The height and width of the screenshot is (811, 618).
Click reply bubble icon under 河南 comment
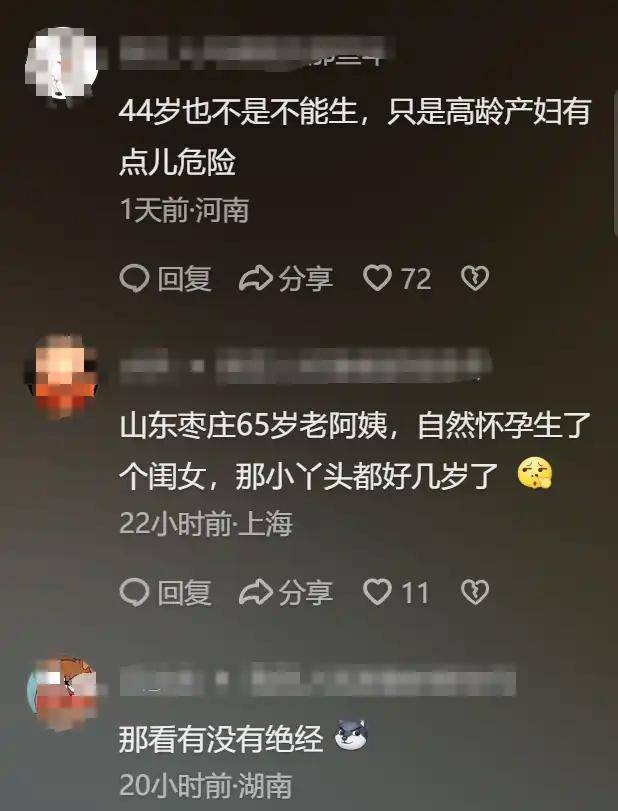click(134, 278)
